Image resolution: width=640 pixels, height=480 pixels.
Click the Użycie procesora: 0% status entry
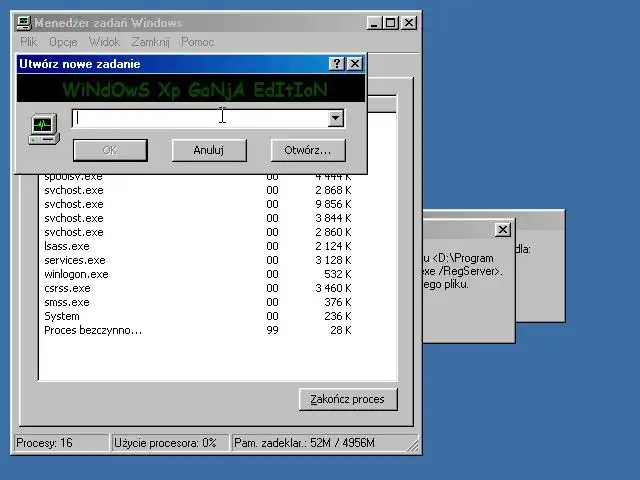170,443
